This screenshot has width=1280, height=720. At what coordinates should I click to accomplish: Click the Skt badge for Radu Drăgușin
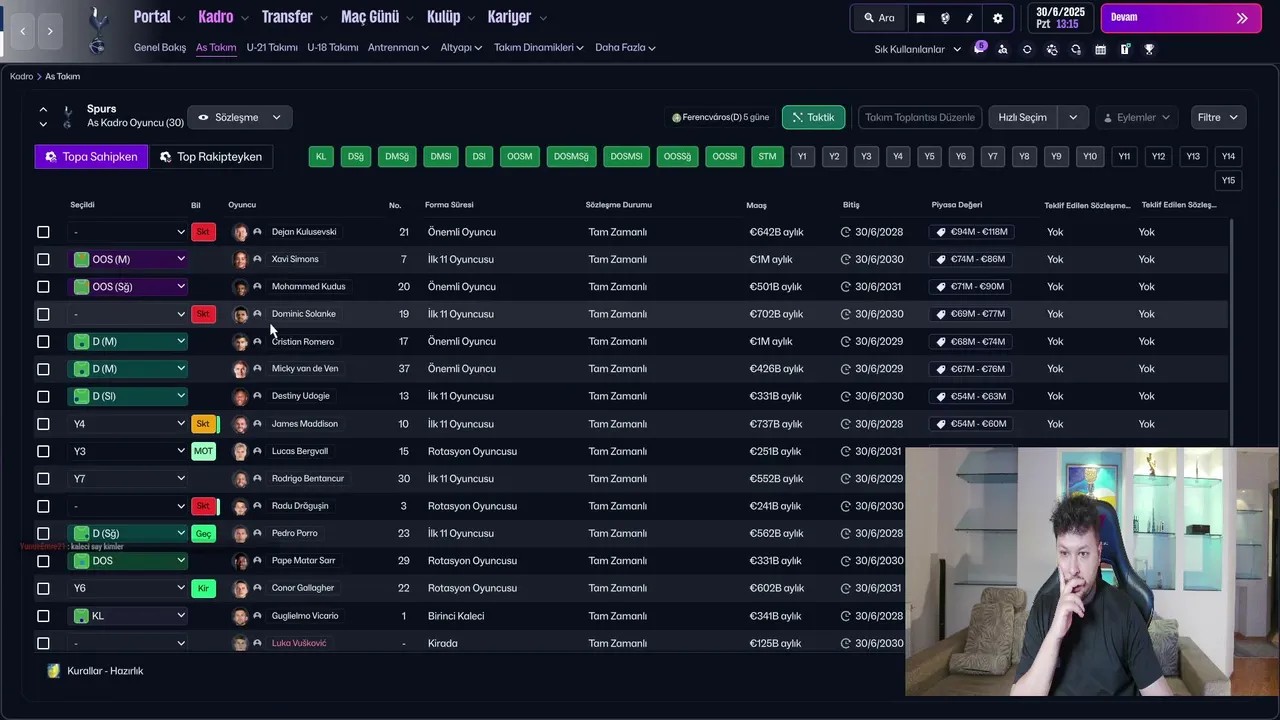(x=203, y=506)
